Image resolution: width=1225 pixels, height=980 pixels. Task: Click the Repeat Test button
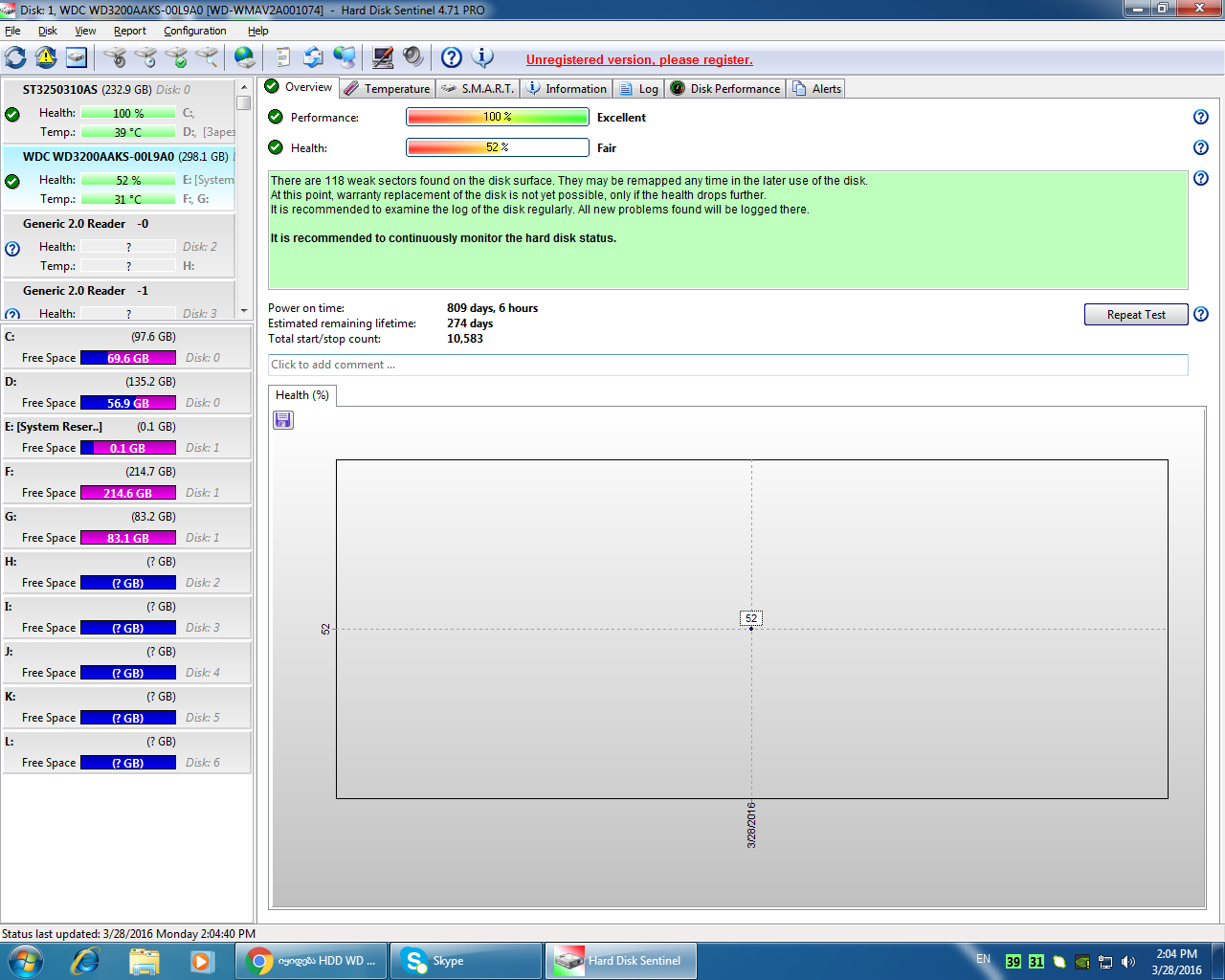coord(1136,314)
